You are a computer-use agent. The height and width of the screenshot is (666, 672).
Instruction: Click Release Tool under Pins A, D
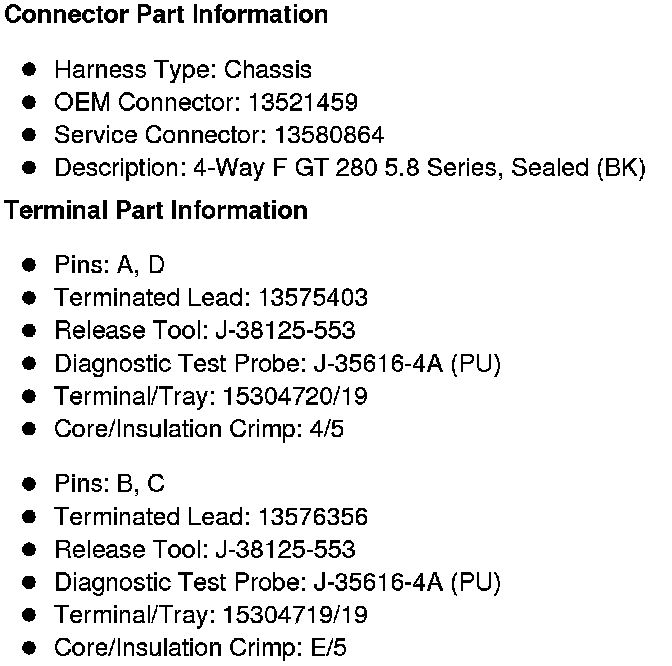pyautogui.click(x=205, y=330)
